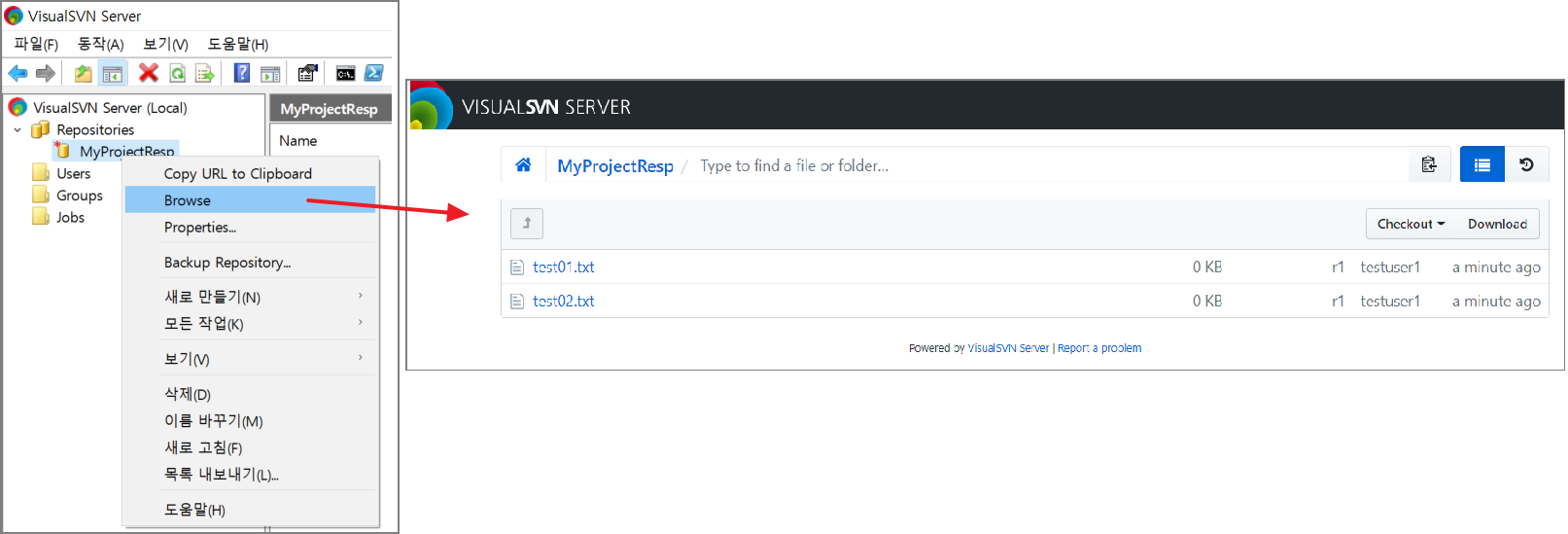Click the red X delete icon

click(x=149, y=73)
